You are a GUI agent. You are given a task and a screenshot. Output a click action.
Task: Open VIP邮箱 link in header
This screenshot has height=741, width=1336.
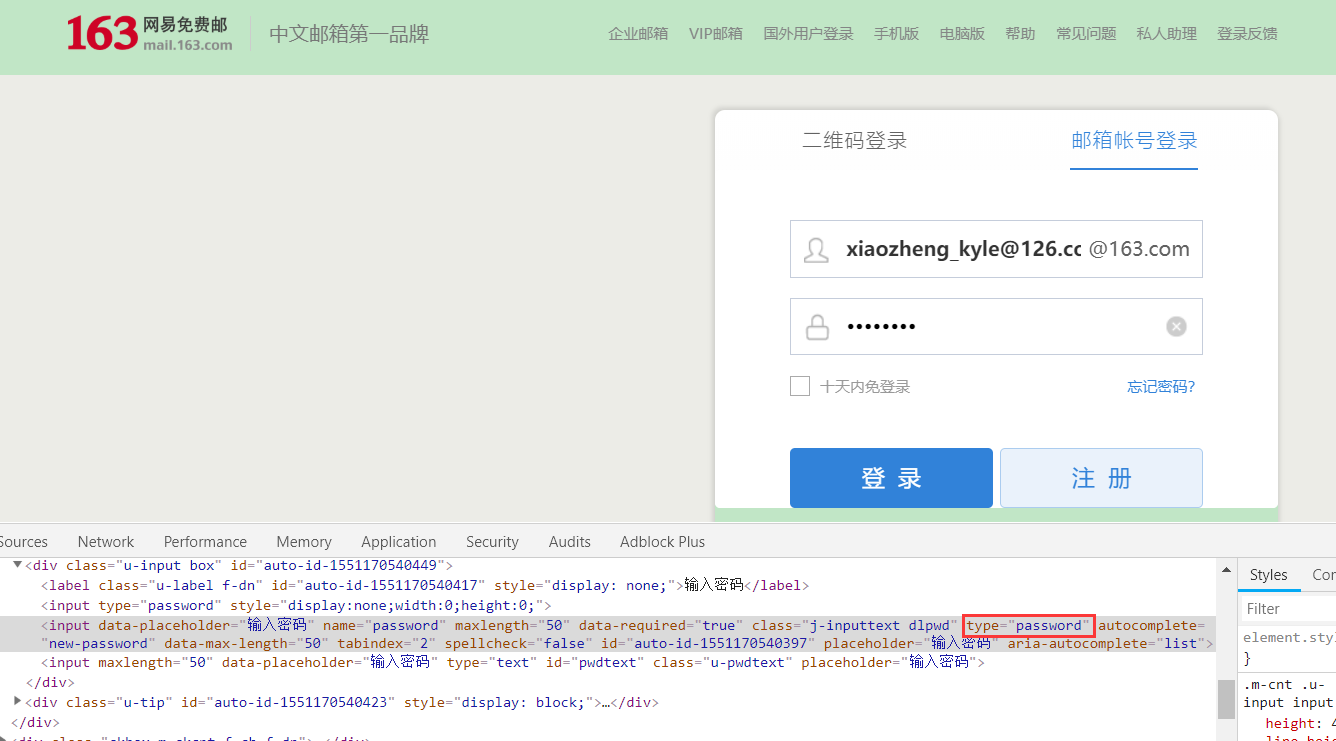716,33
